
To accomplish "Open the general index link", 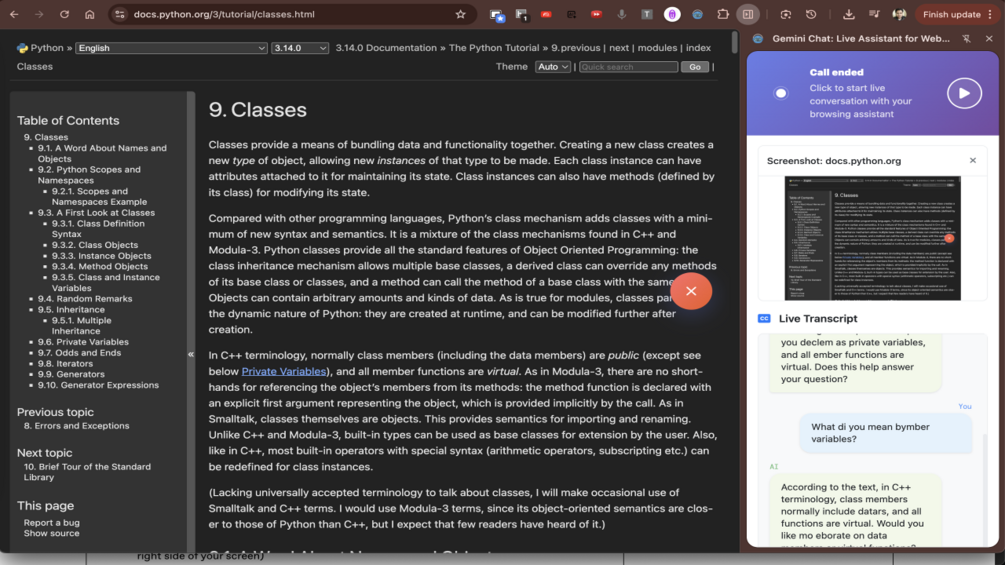I will pos(698,48).
